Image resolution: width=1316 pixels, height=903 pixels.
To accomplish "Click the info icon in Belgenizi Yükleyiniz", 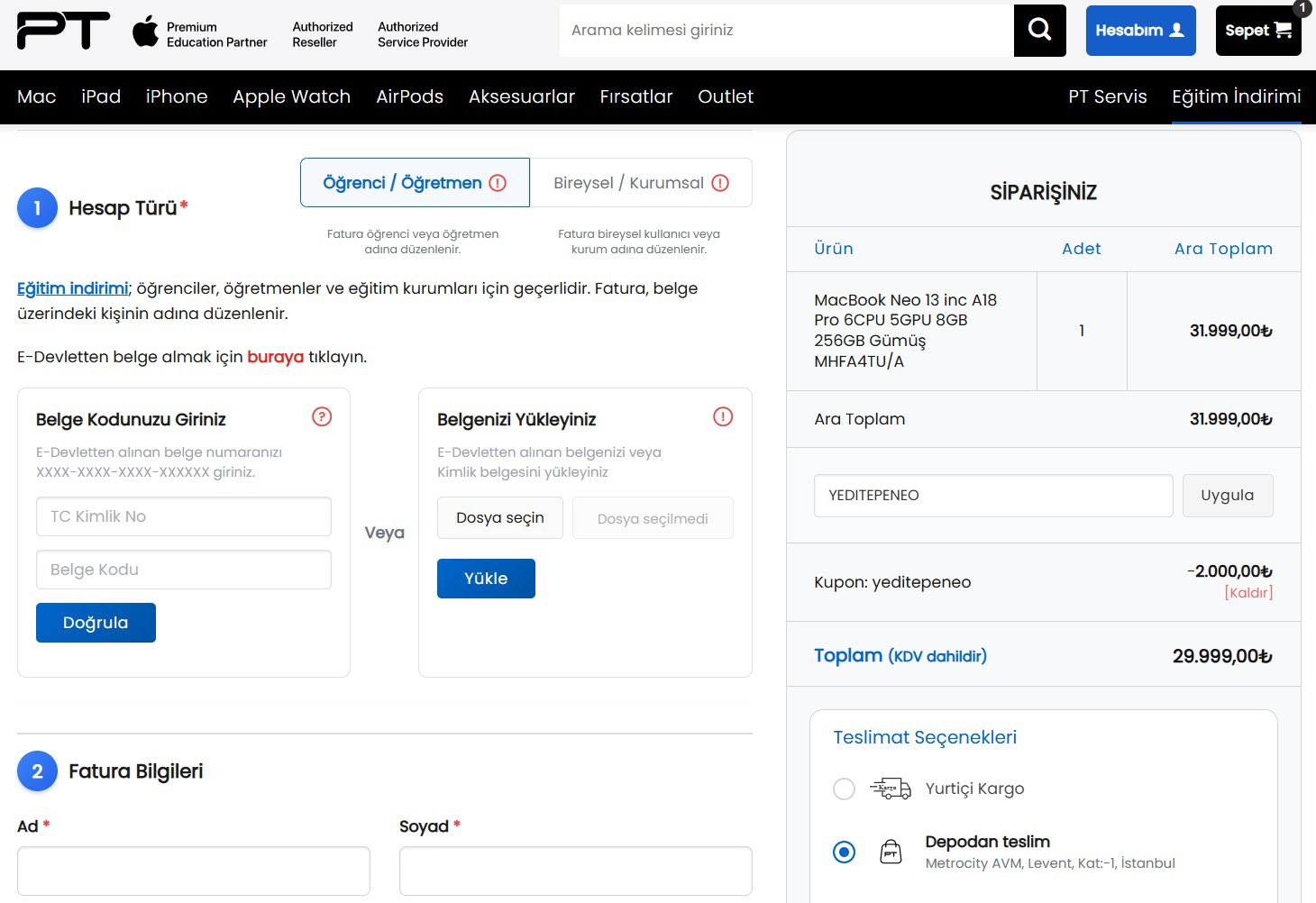I will (x=723, y=416).
